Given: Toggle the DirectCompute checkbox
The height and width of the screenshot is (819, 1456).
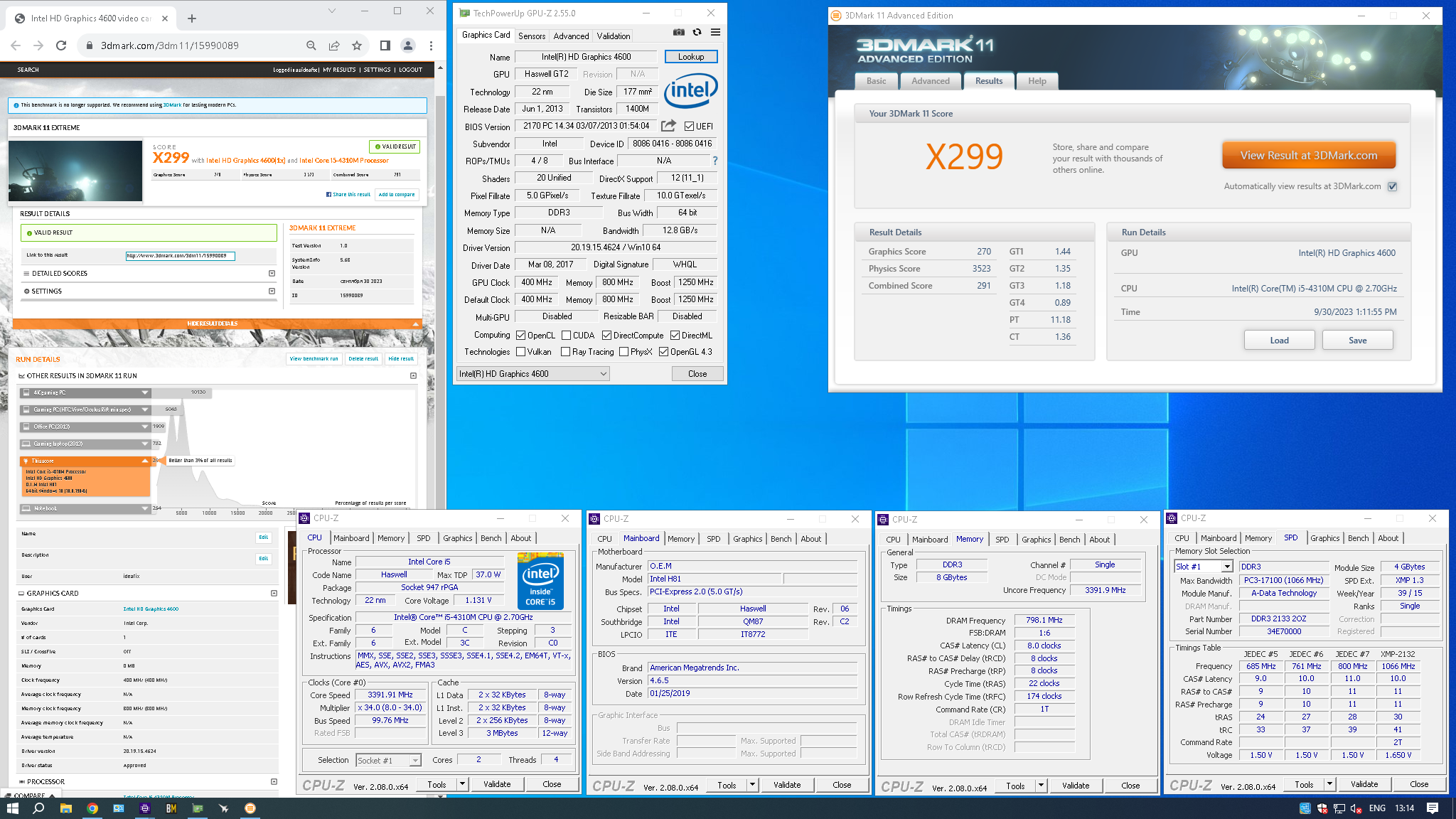Looking at the screenshot, I should pos(606,336).
